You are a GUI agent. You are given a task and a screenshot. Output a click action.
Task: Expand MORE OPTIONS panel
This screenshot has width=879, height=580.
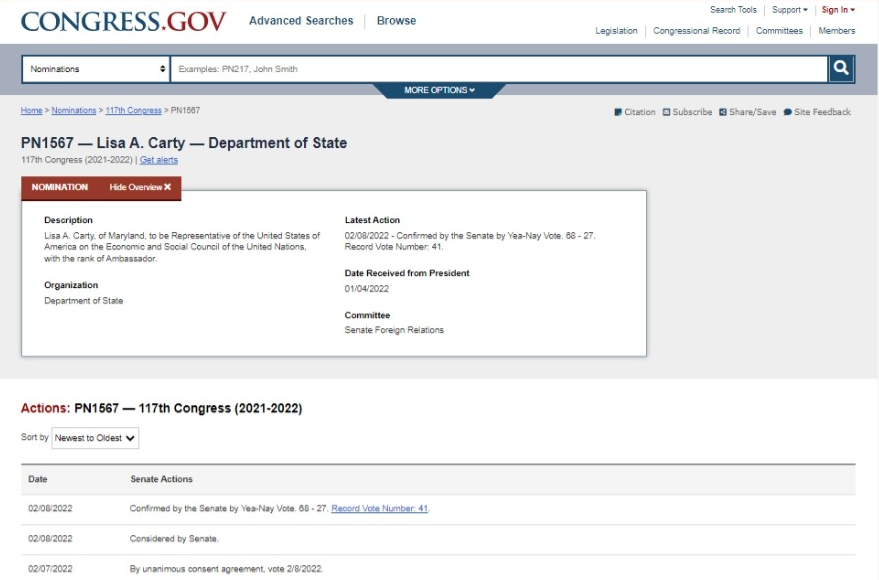coord(440,90)
